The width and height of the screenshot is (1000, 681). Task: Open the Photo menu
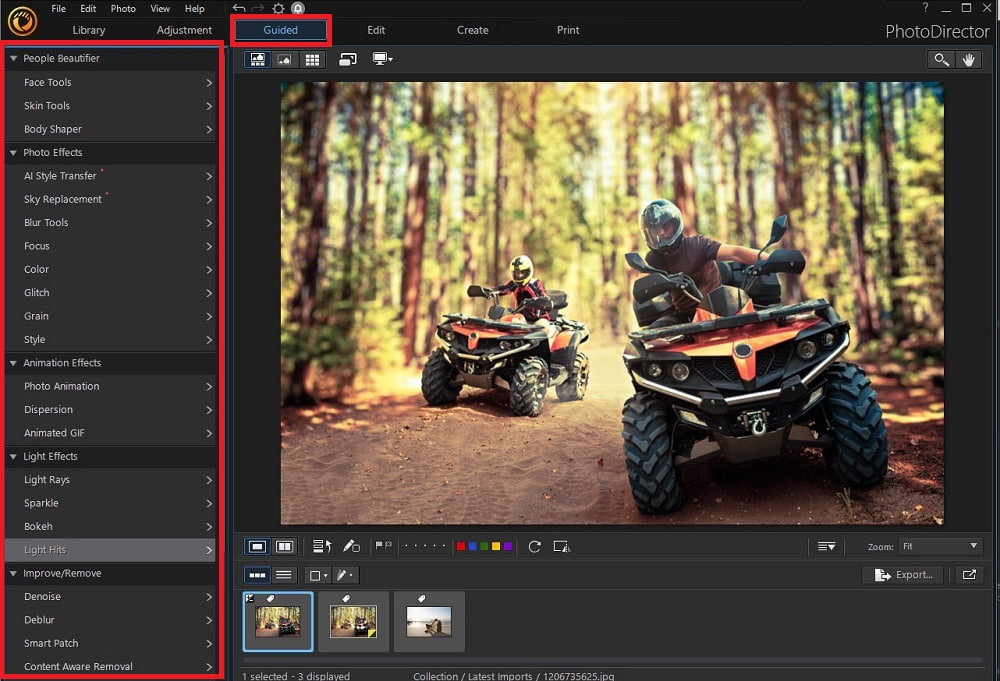coord(122,8)
